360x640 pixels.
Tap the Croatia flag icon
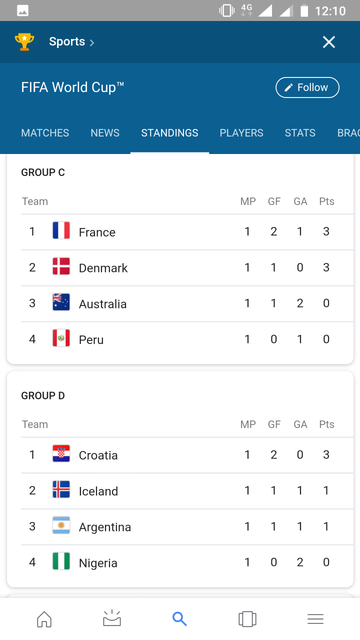coord(61,454)
